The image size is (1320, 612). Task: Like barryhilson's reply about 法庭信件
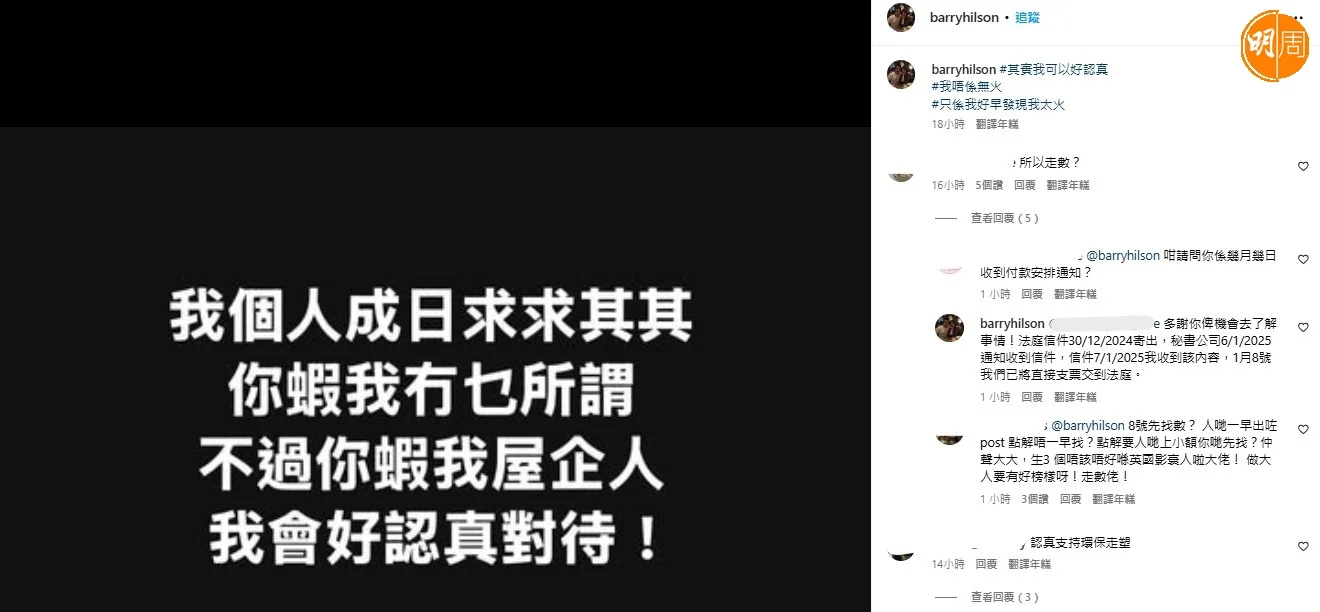1302,328
